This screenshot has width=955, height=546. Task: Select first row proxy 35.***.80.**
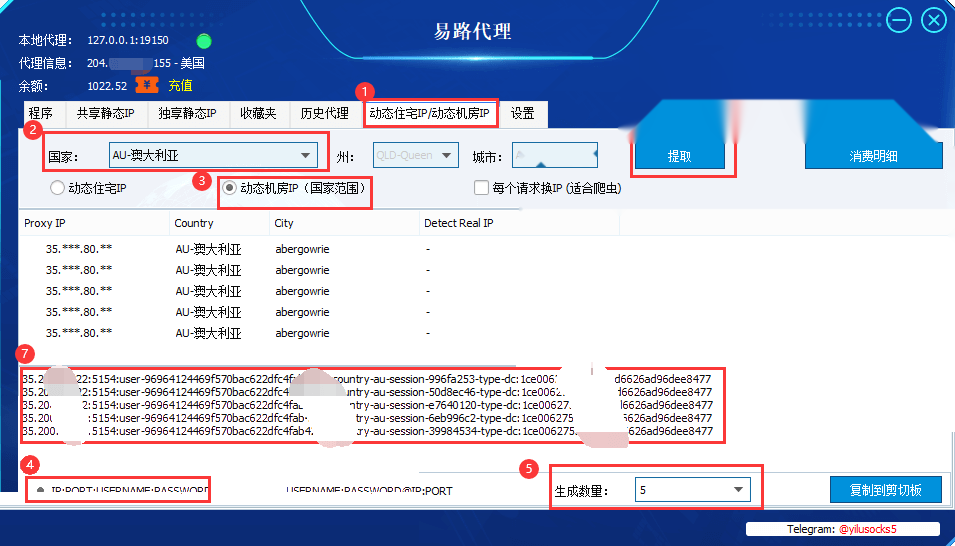[79, 249]
